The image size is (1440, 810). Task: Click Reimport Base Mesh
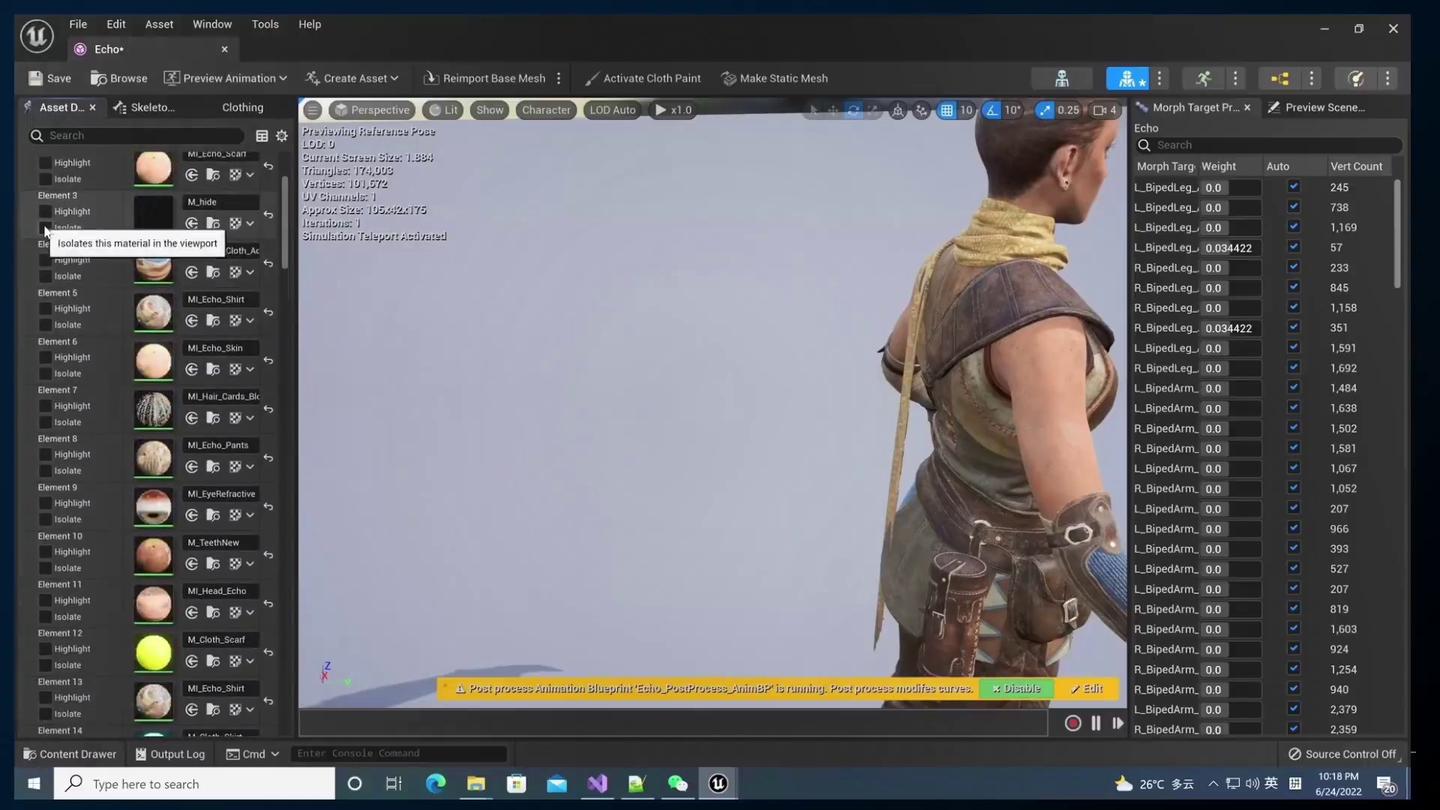(485, 78)
